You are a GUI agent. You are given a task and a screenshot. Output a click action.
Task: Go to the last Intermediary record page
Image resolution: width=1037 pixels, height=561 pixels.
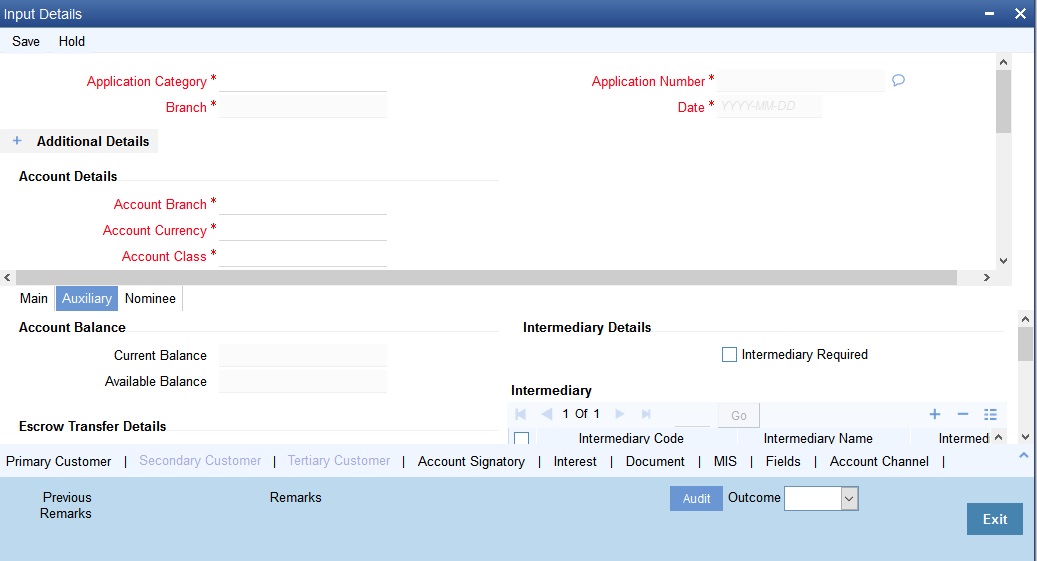(646, 414)
